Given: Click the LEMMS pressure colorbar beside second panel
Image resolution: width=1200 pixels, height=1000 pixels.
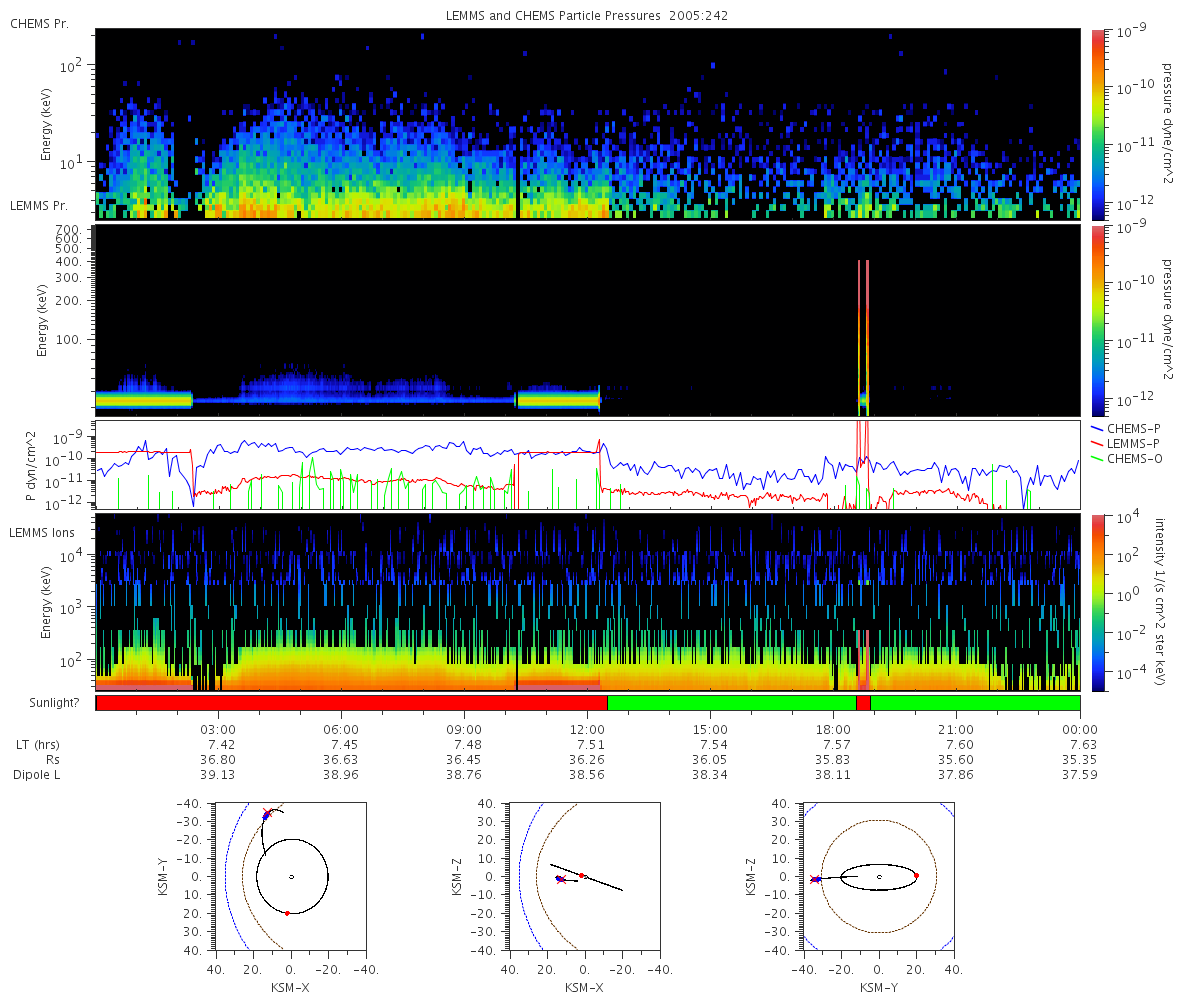Looking at the screenshot, I should tap(1096, 321).
